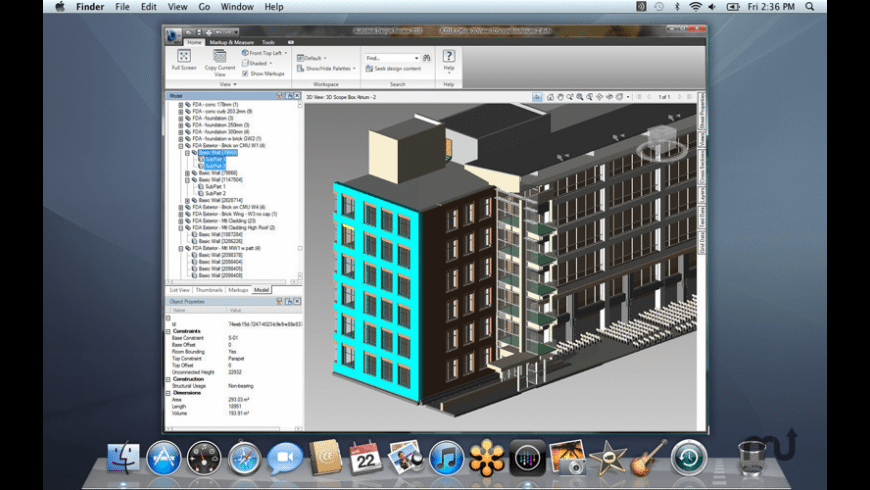Collapse the FDA Exterior - Brick on CMU W1 node

click(181, 145)
